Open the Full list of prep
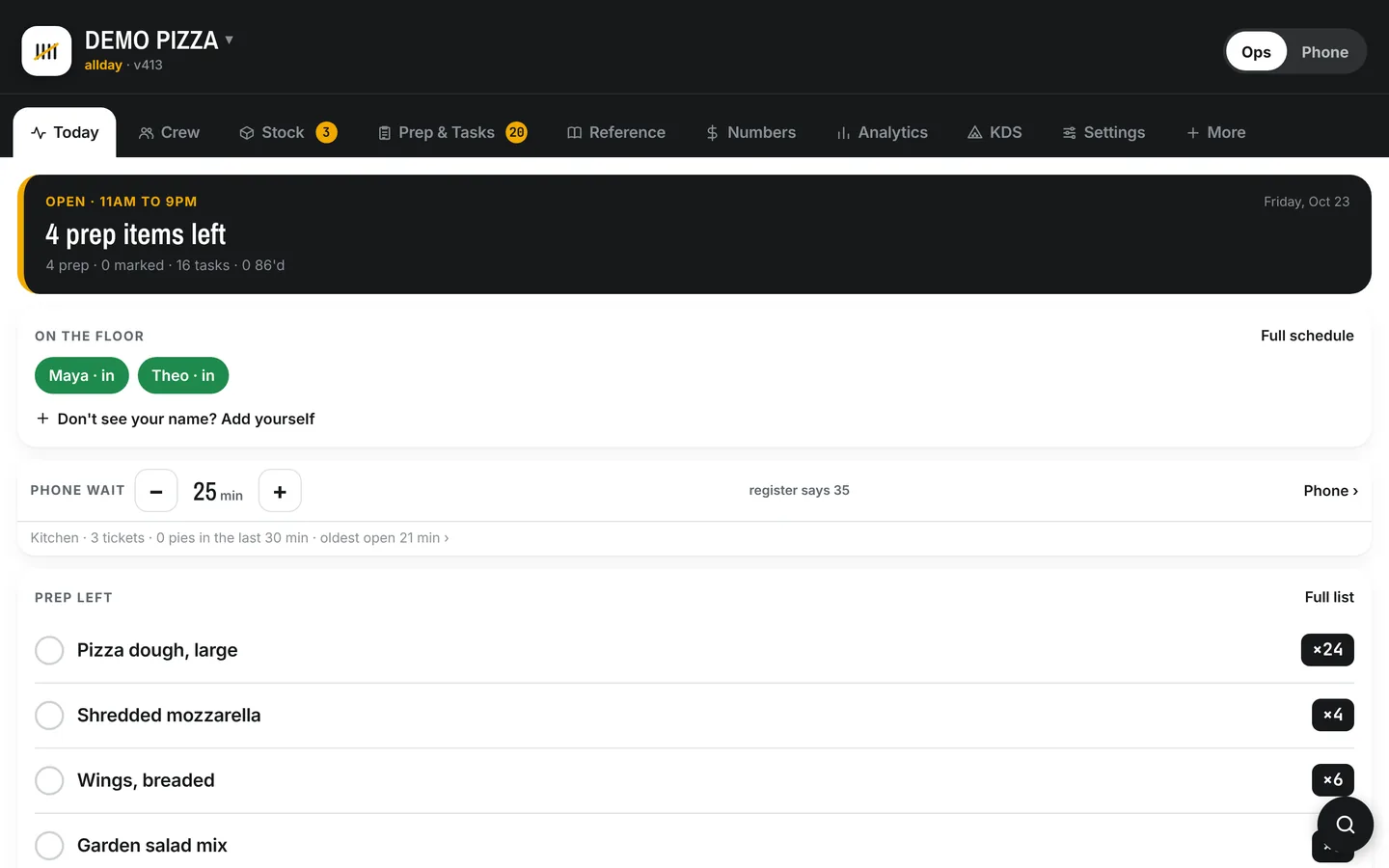This screenshot has height=868, width=1389. click(x=1329, y=597)
